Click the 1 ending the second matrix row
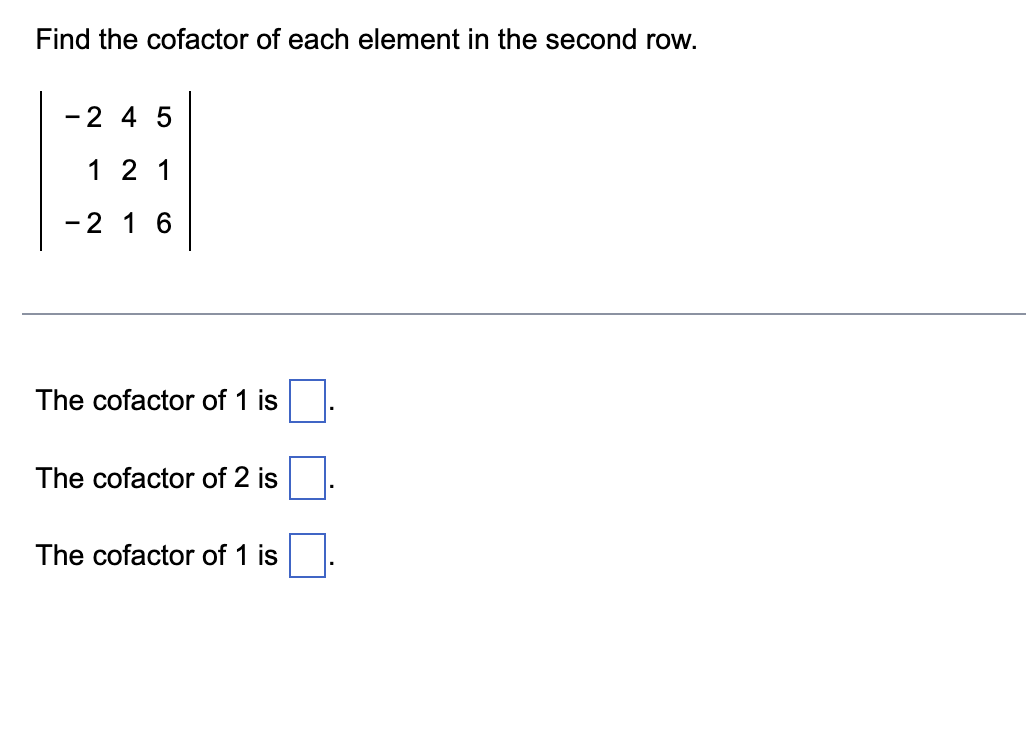This screenshot has height=730, width=1026. click(162, 170)
